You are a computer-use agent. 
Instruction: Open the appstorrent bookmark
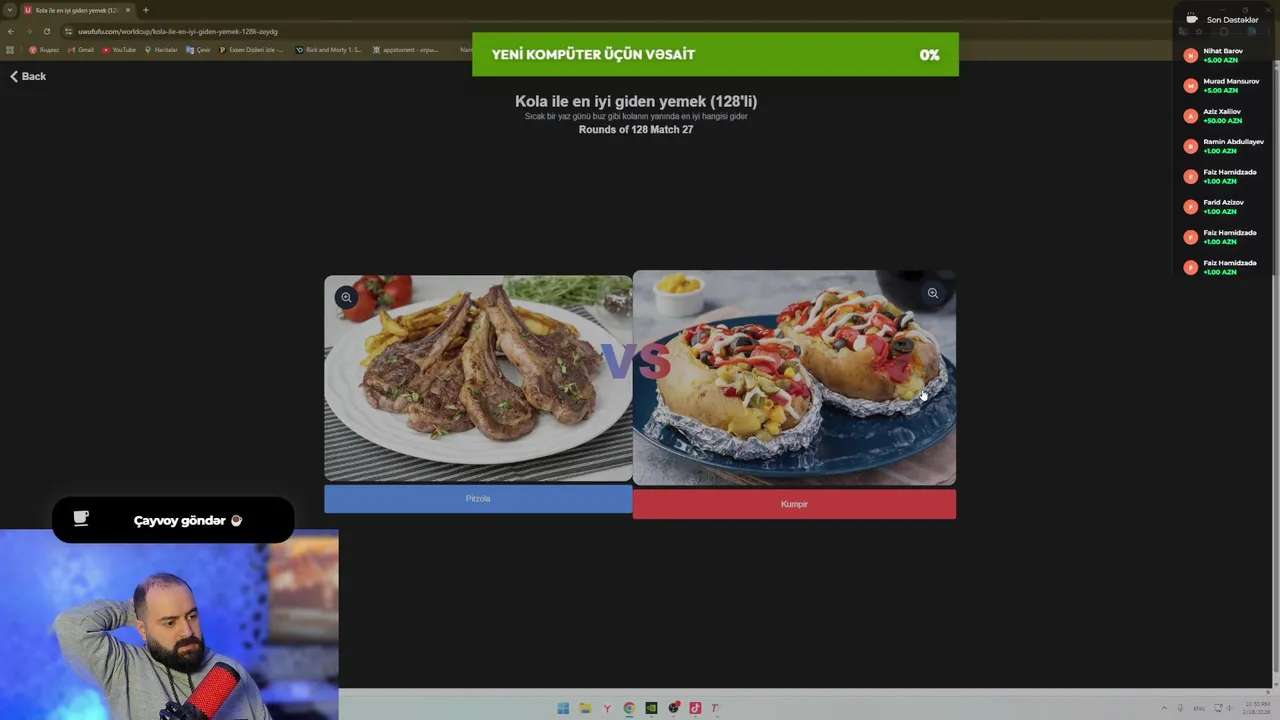(405, 49)
